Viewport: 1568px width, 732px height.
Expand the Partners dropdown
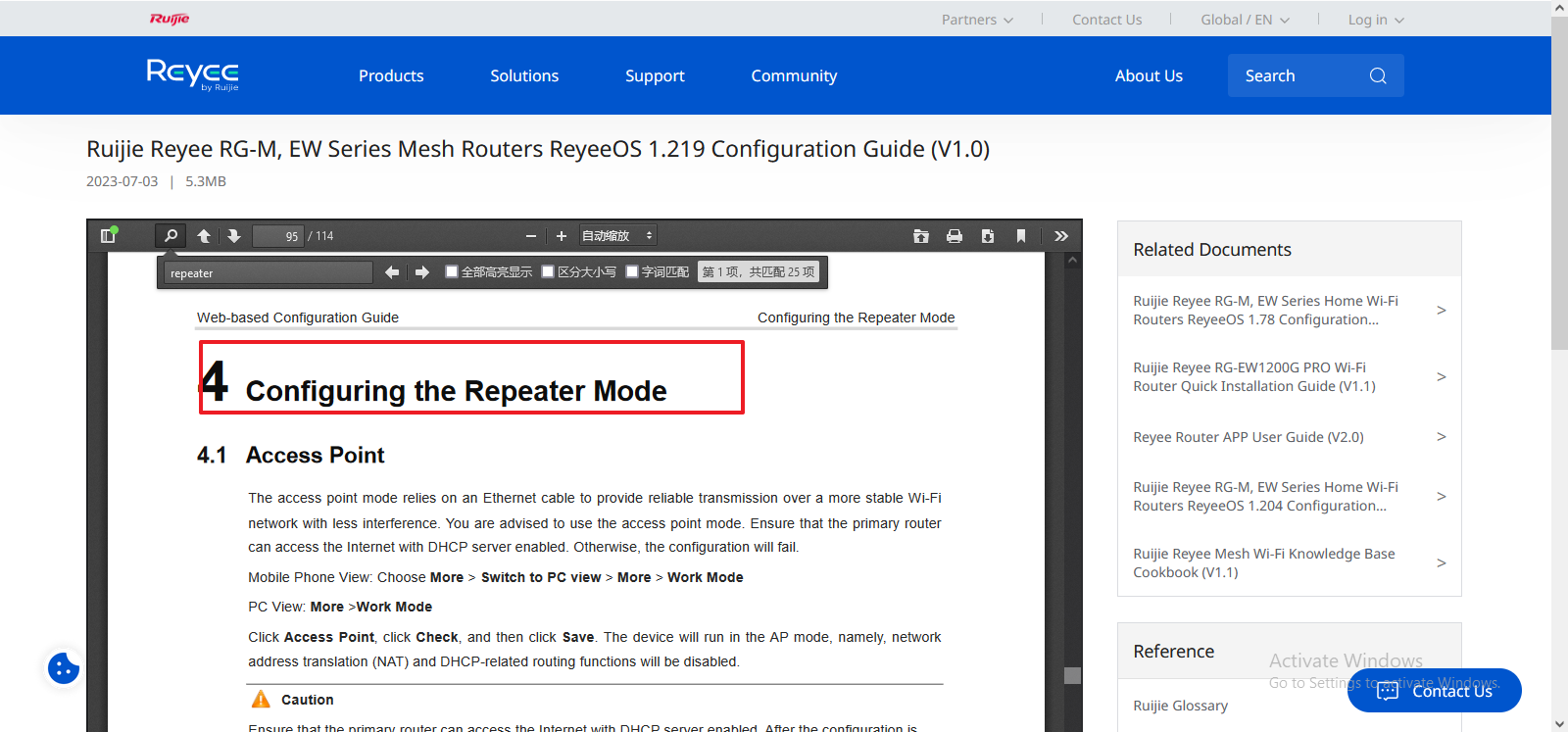pos(977,20)
